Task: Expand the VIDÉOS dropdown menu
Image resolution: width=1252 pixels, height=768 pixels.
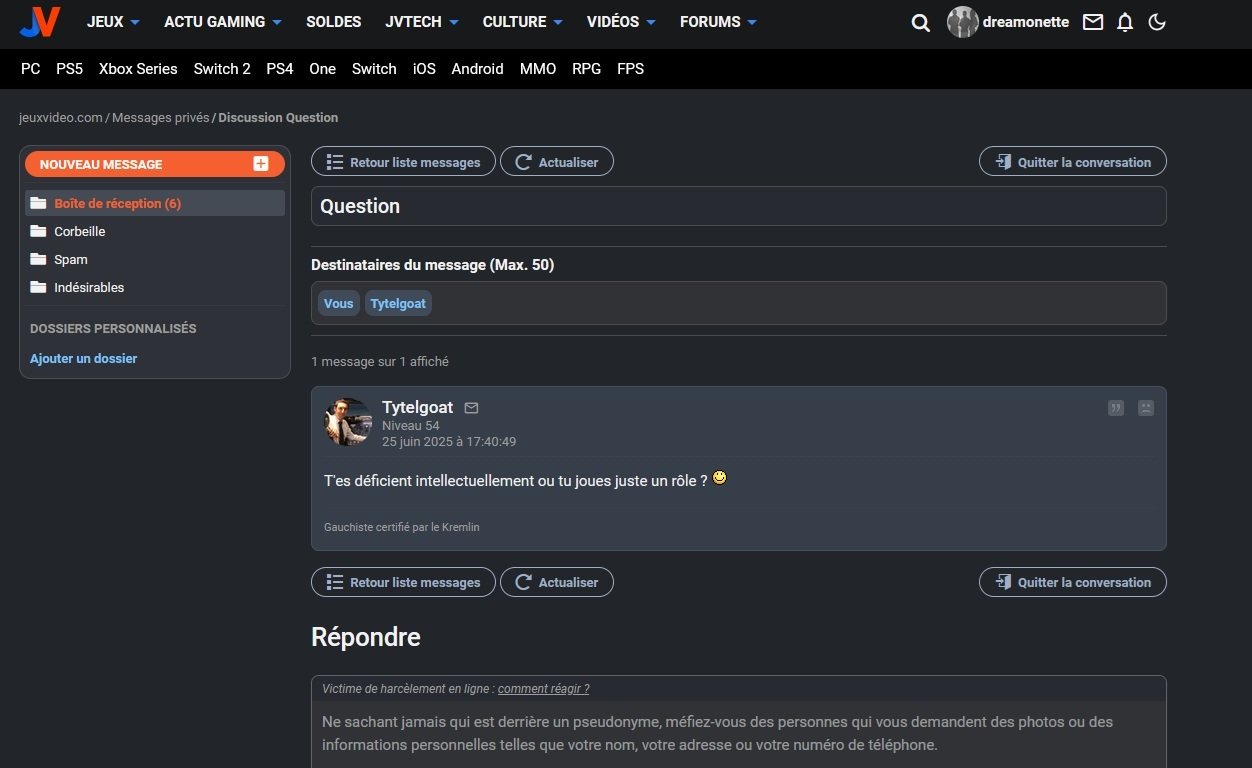Action: click(x=621, y=22)
